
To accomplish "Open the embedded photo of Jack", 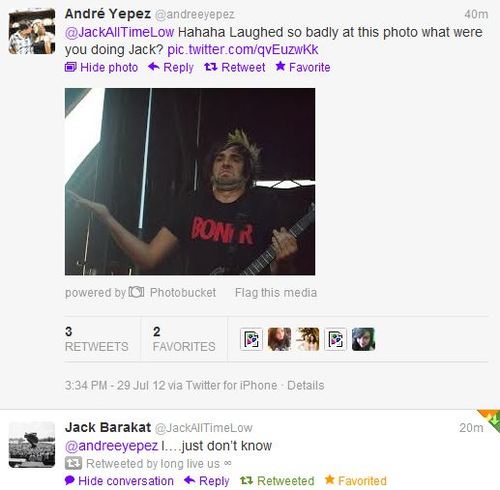I will [x=190, y=181].
